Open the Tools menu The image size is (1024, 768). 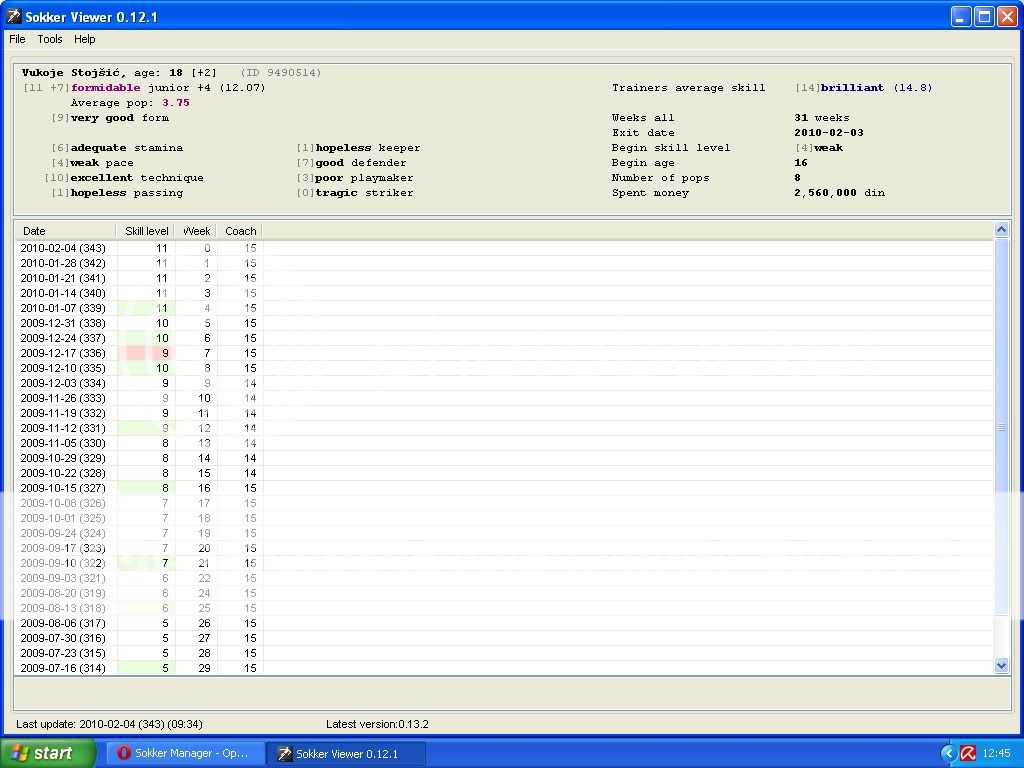(50, 39)
